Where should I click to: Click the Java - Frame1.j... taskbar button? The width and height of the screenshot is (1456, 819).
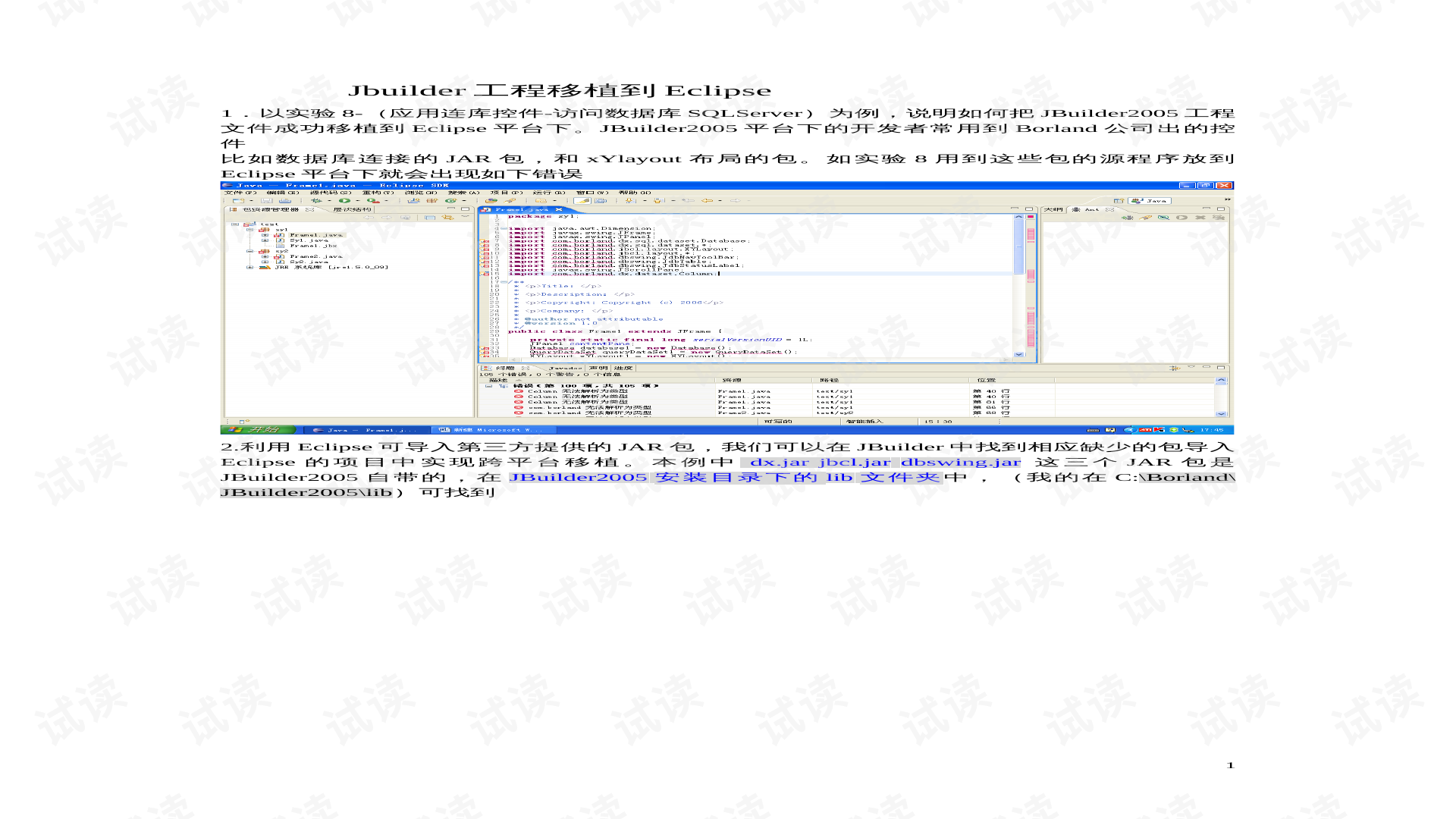coord(367,430)
